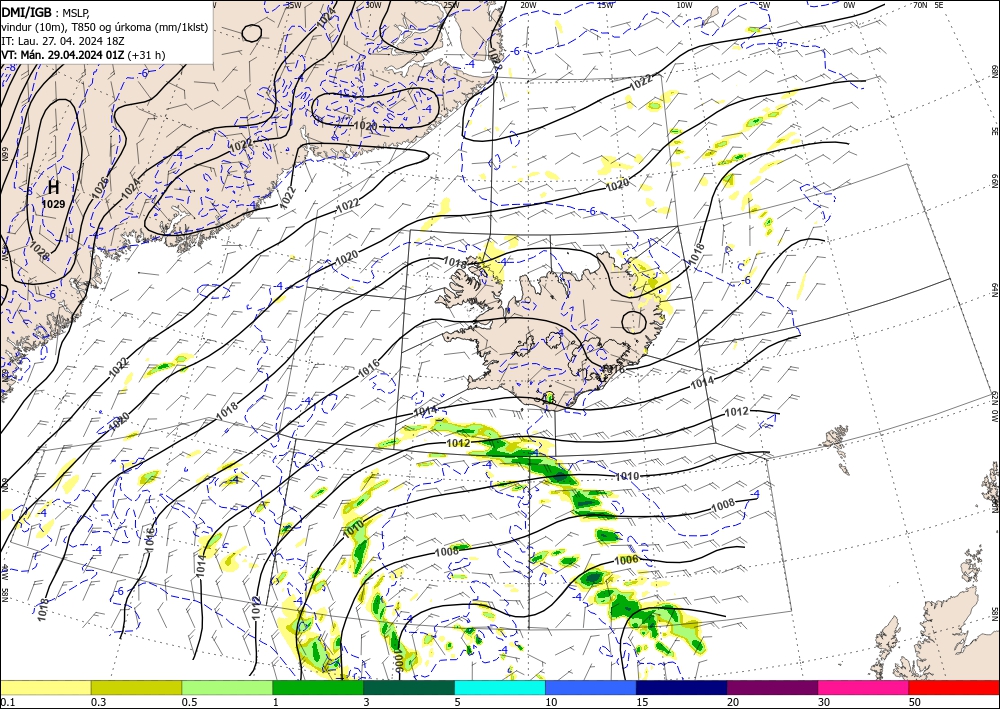The width and height of the screenshot is (1000, 709).
Task: Click the '5W' longitude label
Action: pos(765,5)
